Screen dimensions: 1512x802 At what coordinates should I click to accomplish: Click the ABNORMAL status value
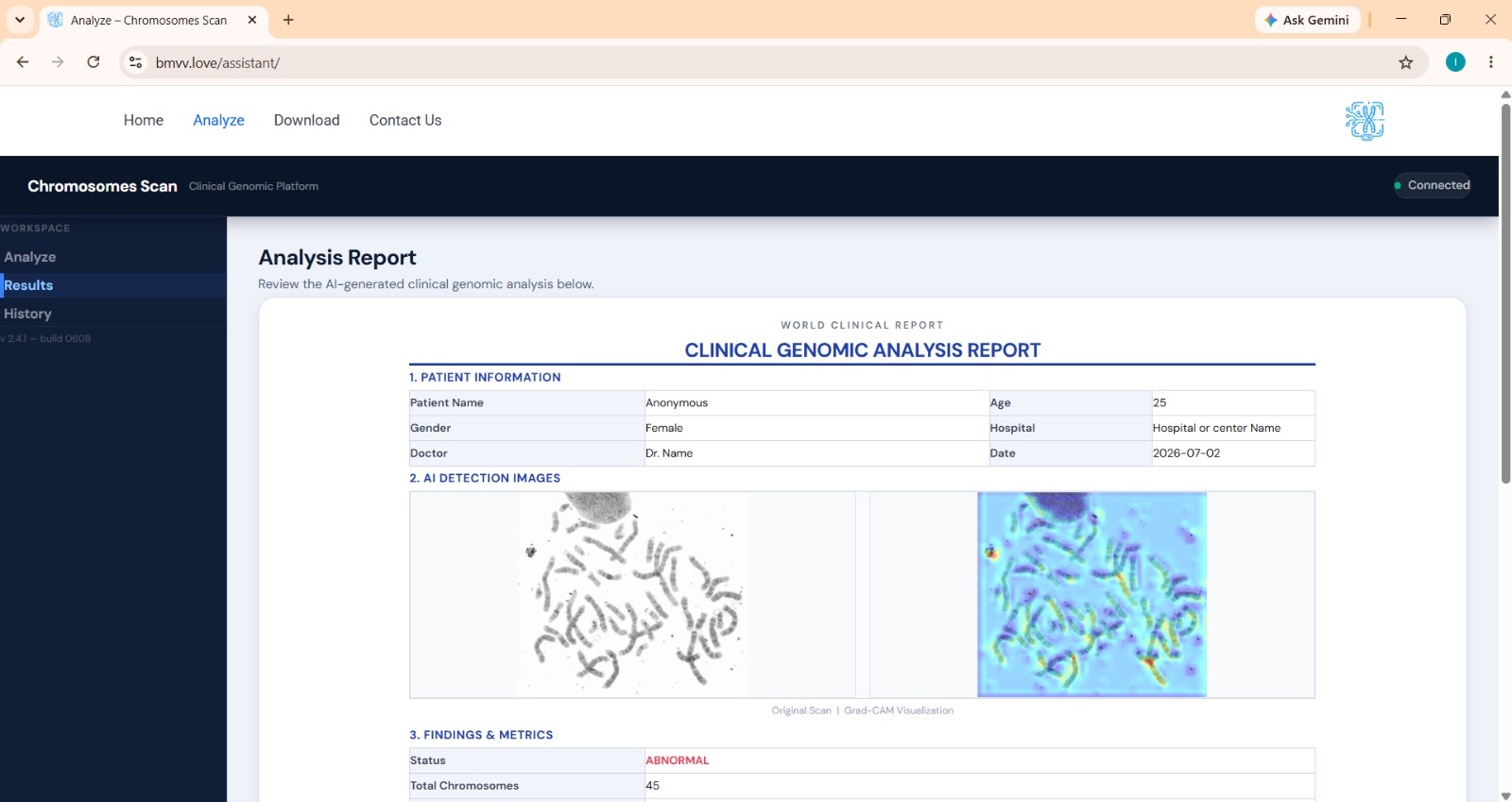677,760
